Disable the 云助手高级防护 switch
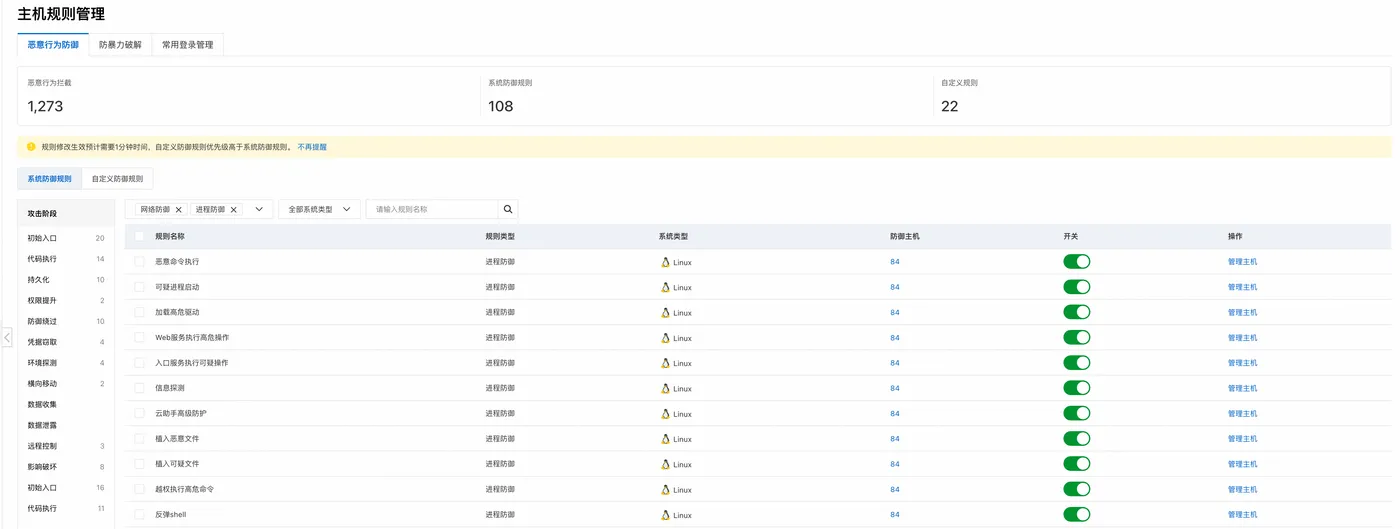 (1076, 413)
